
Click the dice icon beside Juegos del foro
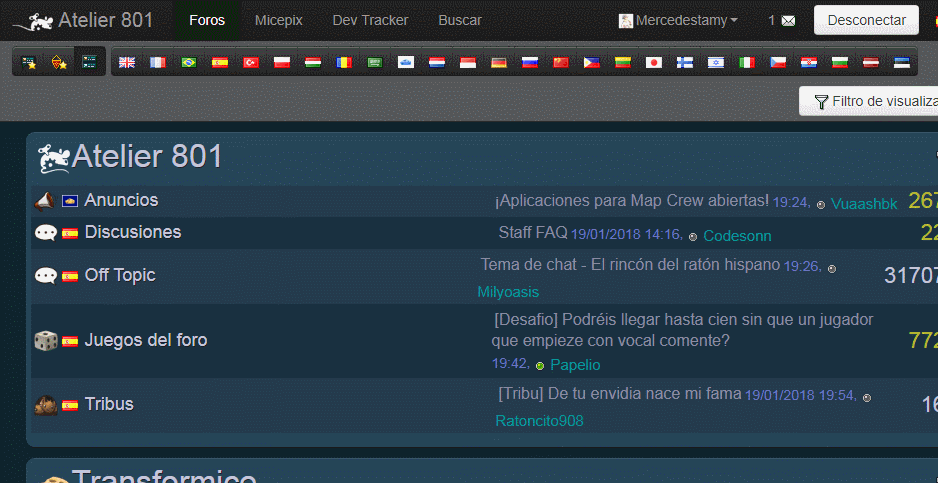tap(46, 341)
